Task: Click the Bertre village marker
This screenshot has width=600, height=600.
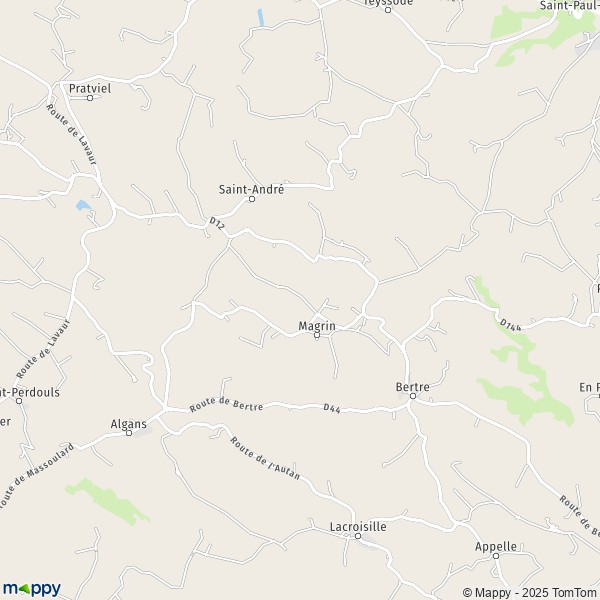Action: click(x=412, y=396)
